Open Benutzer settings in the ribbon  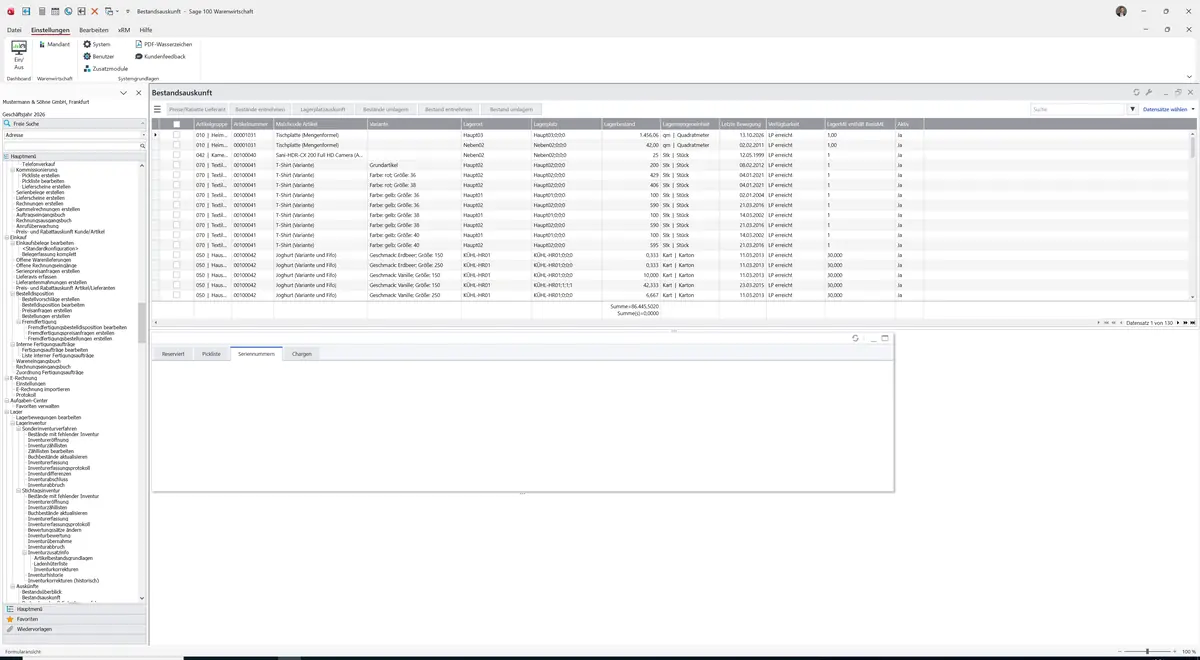(x=99, y=56)
